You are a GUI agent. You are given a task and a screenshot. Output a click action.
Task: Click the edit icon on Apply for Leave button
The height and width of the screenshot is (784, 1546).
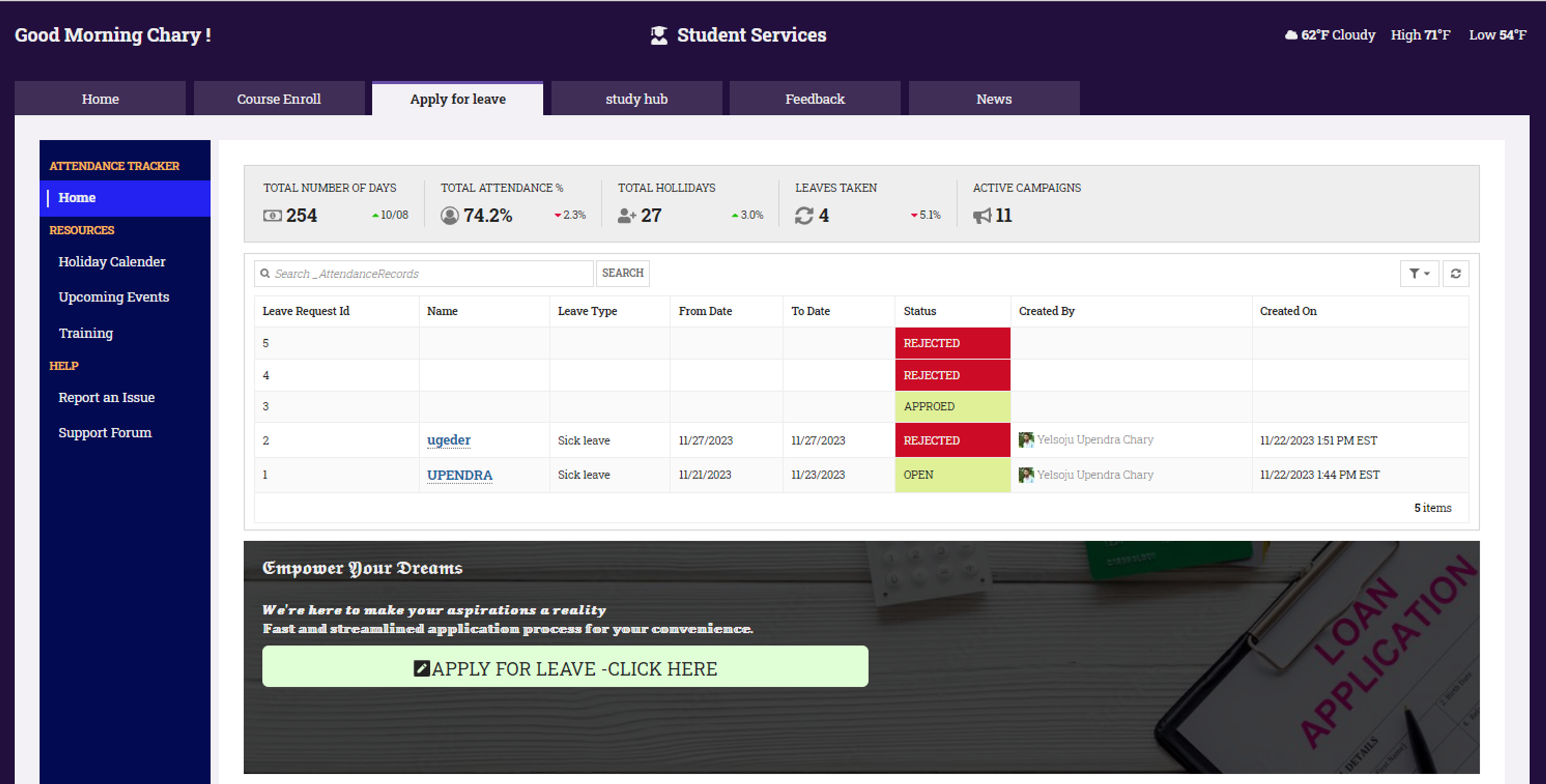pyautogui.click(x=421, y=668)
